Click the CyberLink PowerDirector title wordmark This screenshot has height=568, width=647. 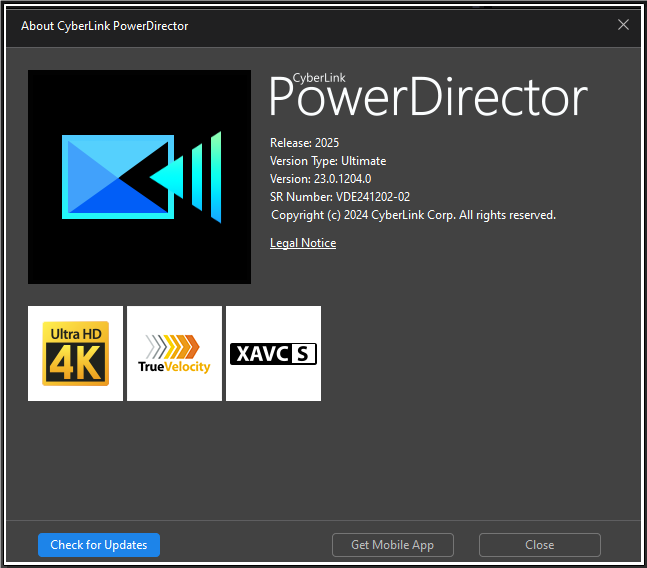pos(428,95)
